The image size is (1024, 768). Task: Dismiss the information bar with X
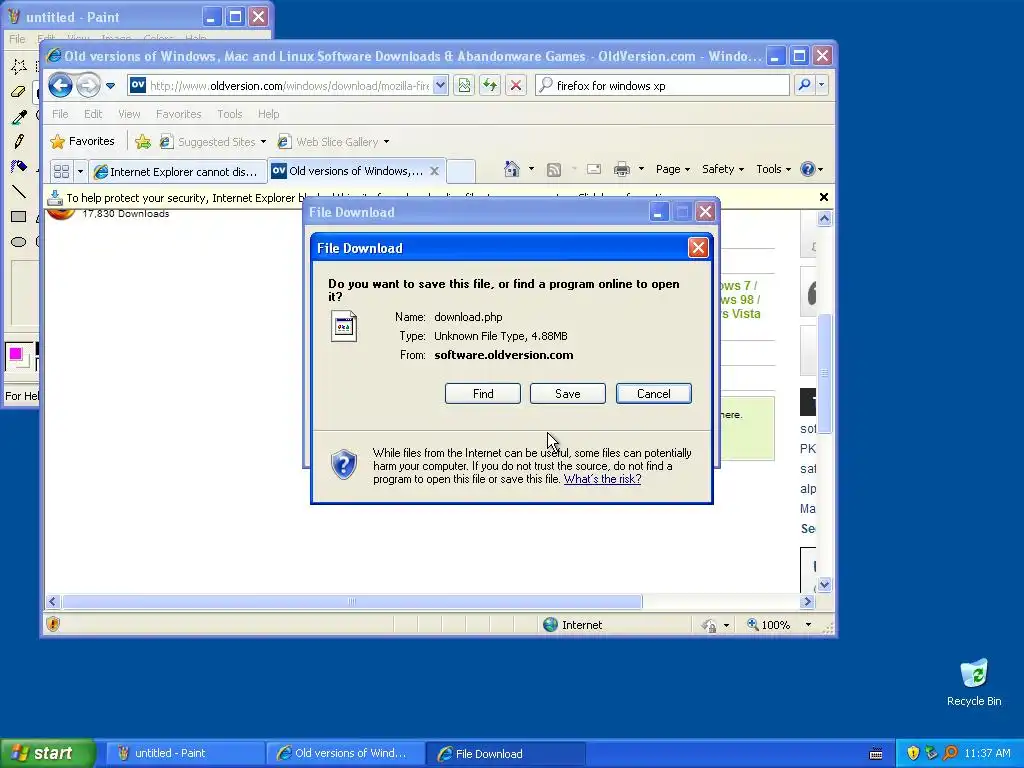824,197
